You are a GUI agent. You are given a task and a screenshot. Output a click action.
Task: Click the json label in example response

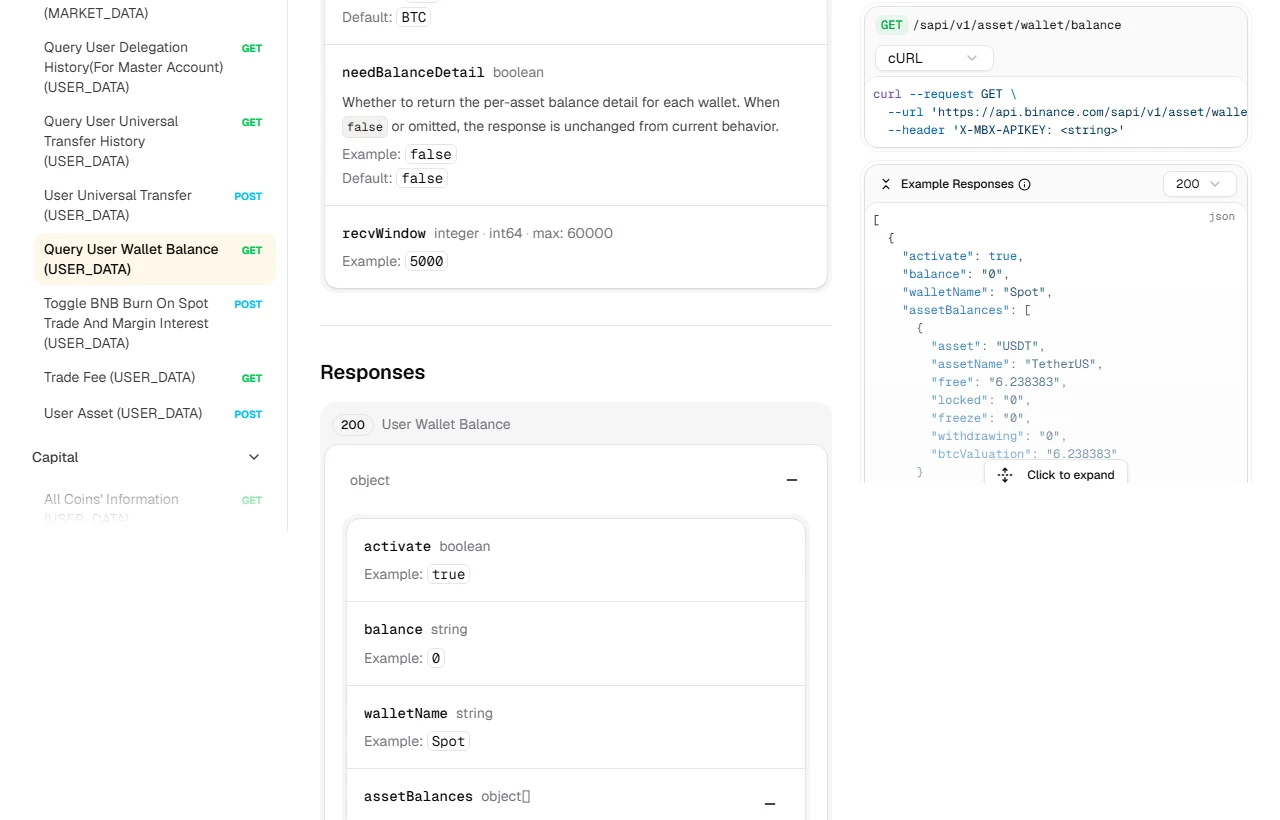click(1222, 216)
